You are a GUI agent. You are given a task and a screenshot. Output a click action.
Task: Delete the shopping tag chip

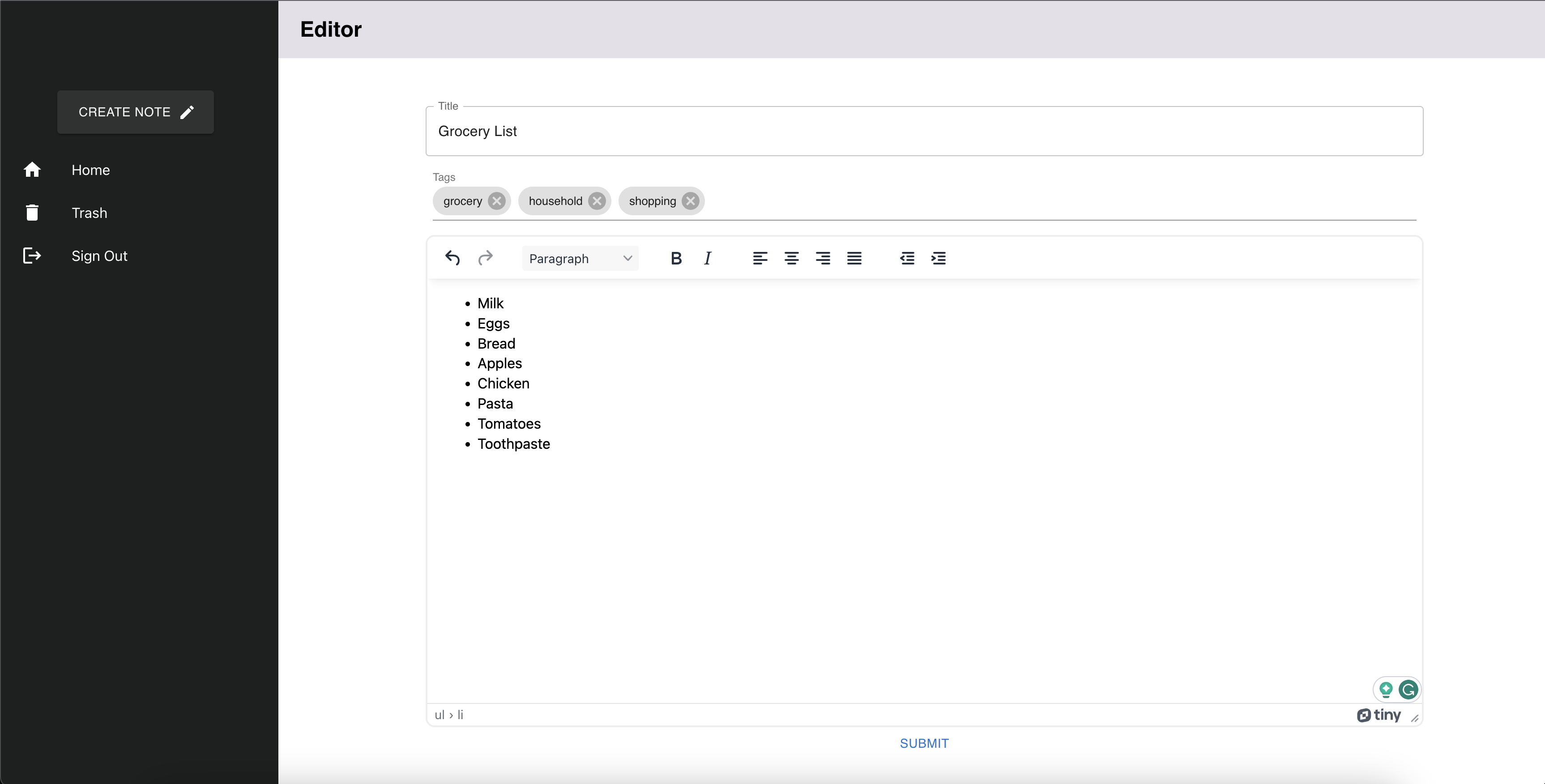[690, 201]
